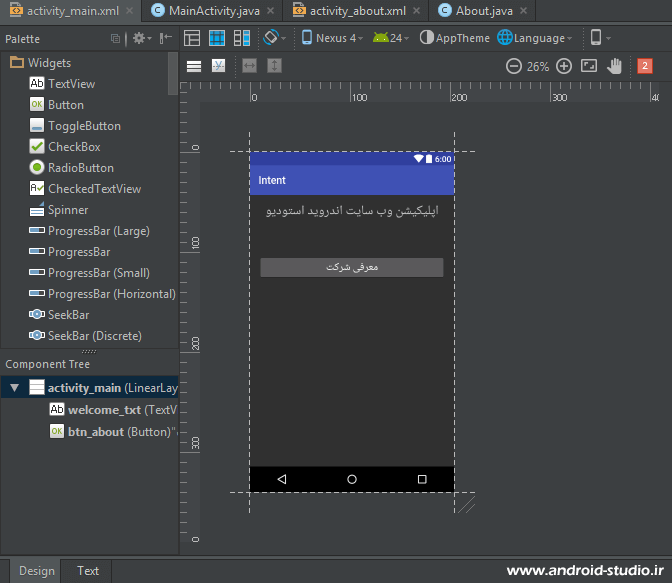The image size is (672, 583).
Task: Switch to the Text tab
Action: pos(88,571)
